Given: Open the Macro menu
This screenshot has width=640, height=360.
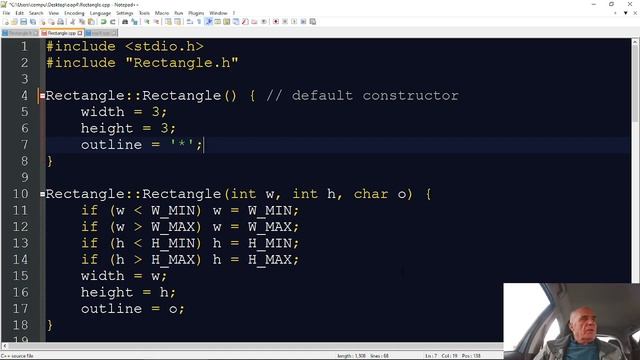Looking at the screenshot, I should [x=162, y=13].
